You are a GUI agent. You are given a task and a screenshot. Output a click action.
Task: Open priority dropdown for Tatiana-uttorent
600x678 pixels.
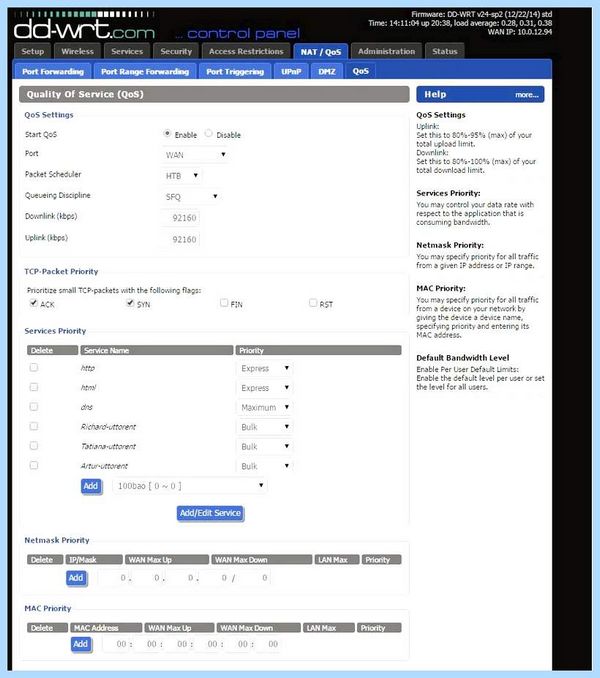265,446
